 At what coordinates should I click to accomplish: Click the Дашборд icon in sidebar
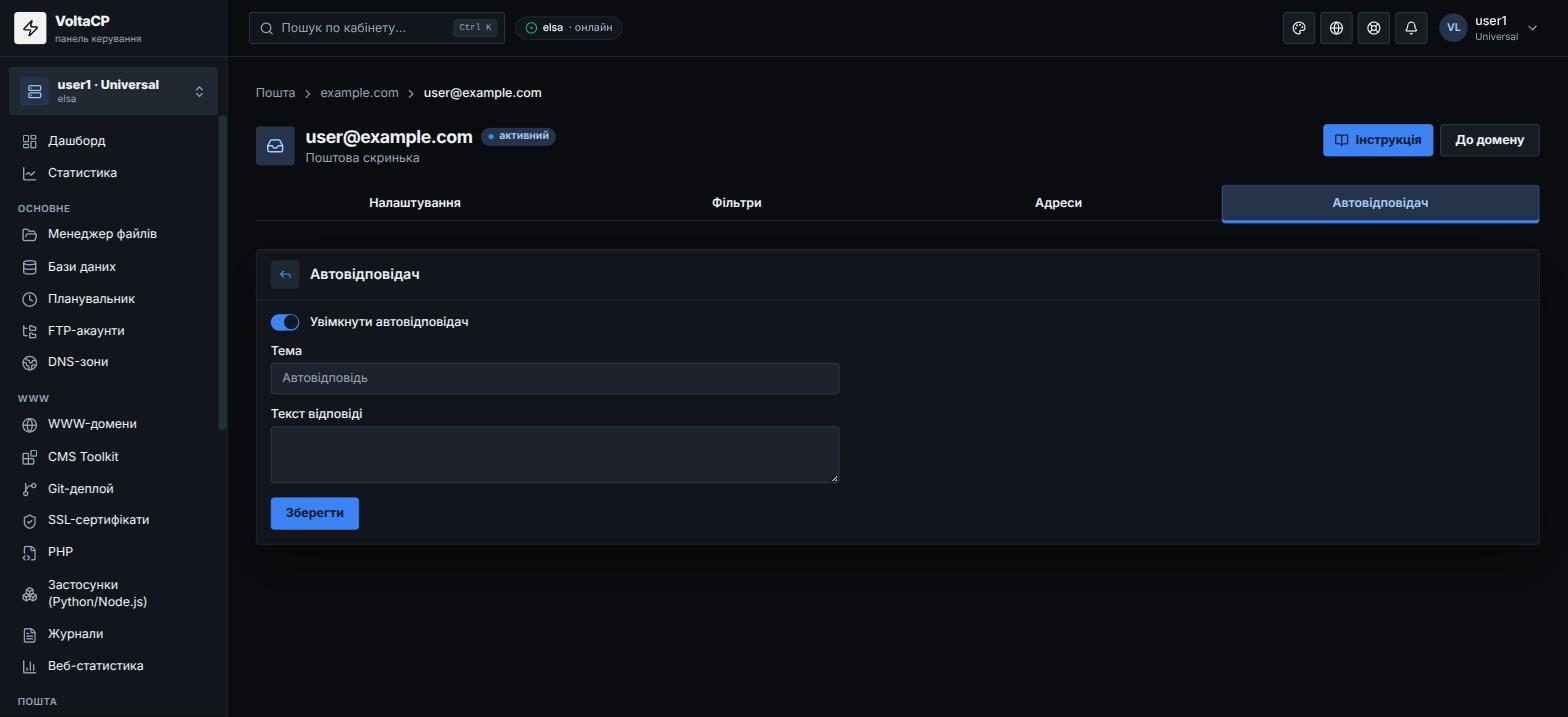coord(30,142)
